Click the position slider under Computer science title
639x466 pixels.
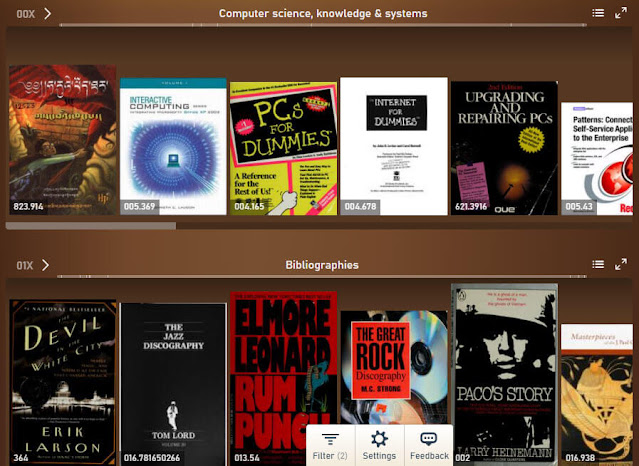[322, 25]
